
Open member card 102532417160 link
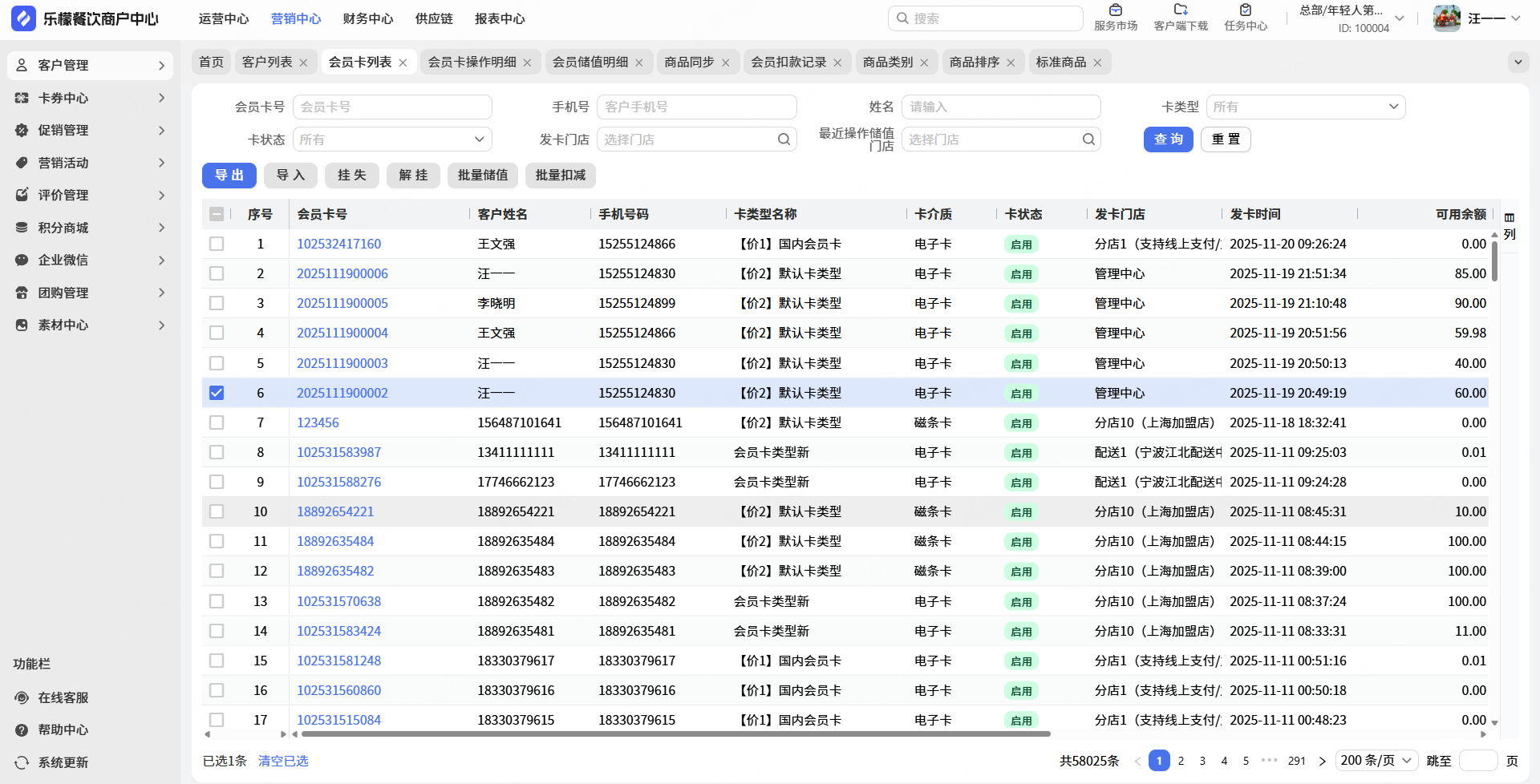coord(338,244)
